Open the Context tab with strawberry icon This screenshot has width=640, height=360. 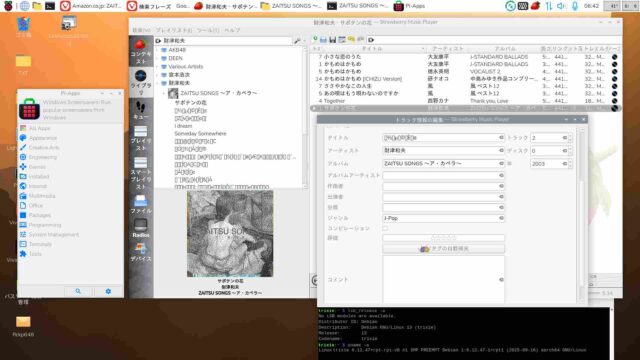(x=141, y=52)
